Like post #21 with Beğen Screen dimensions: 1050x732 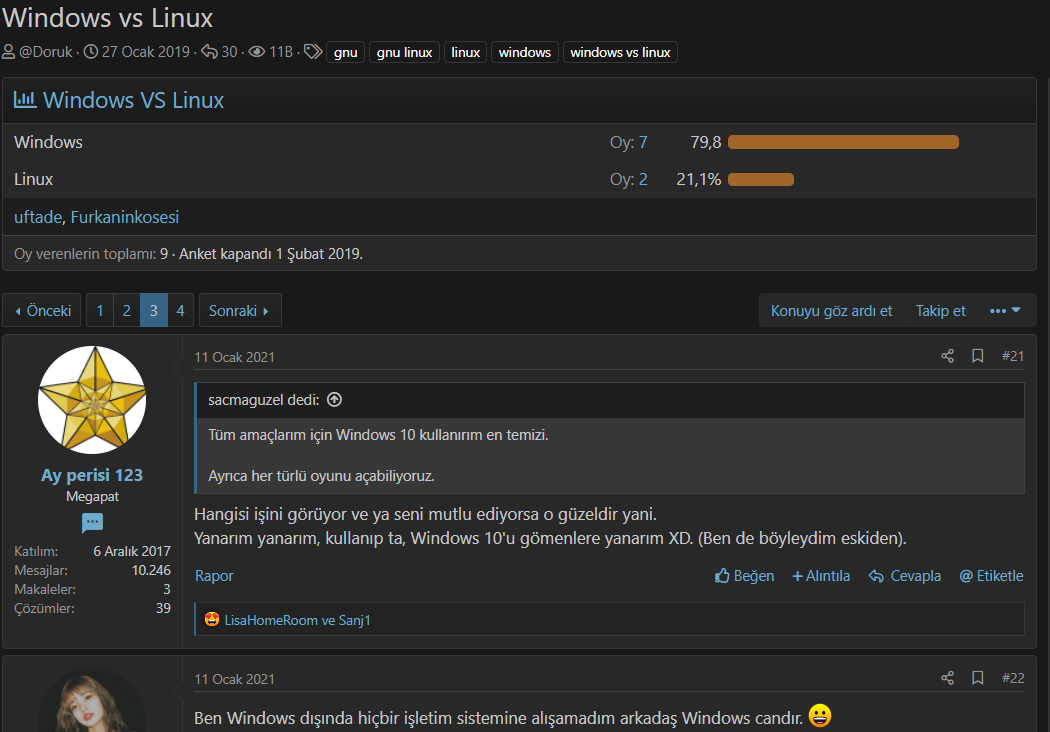tap(744, 576)
